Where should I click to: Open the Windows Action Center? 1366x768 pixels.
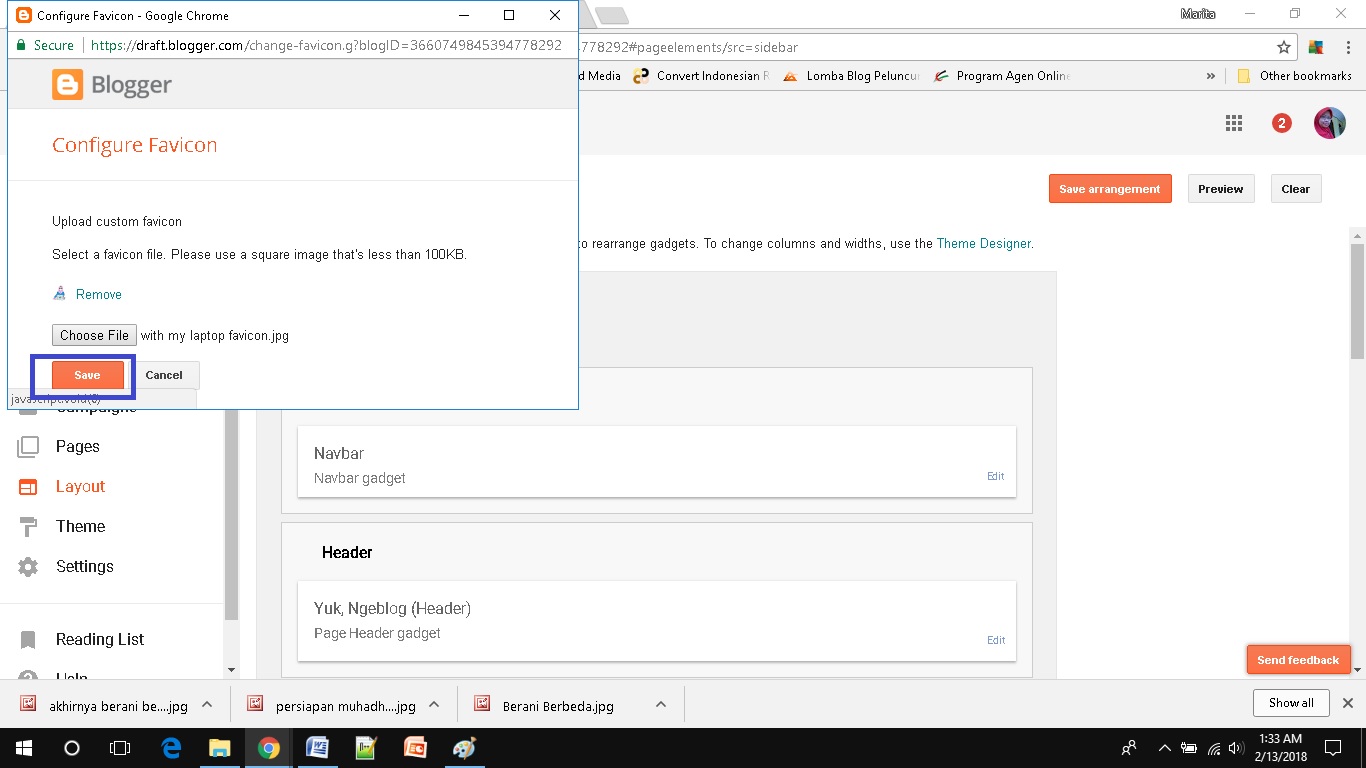1332,747
